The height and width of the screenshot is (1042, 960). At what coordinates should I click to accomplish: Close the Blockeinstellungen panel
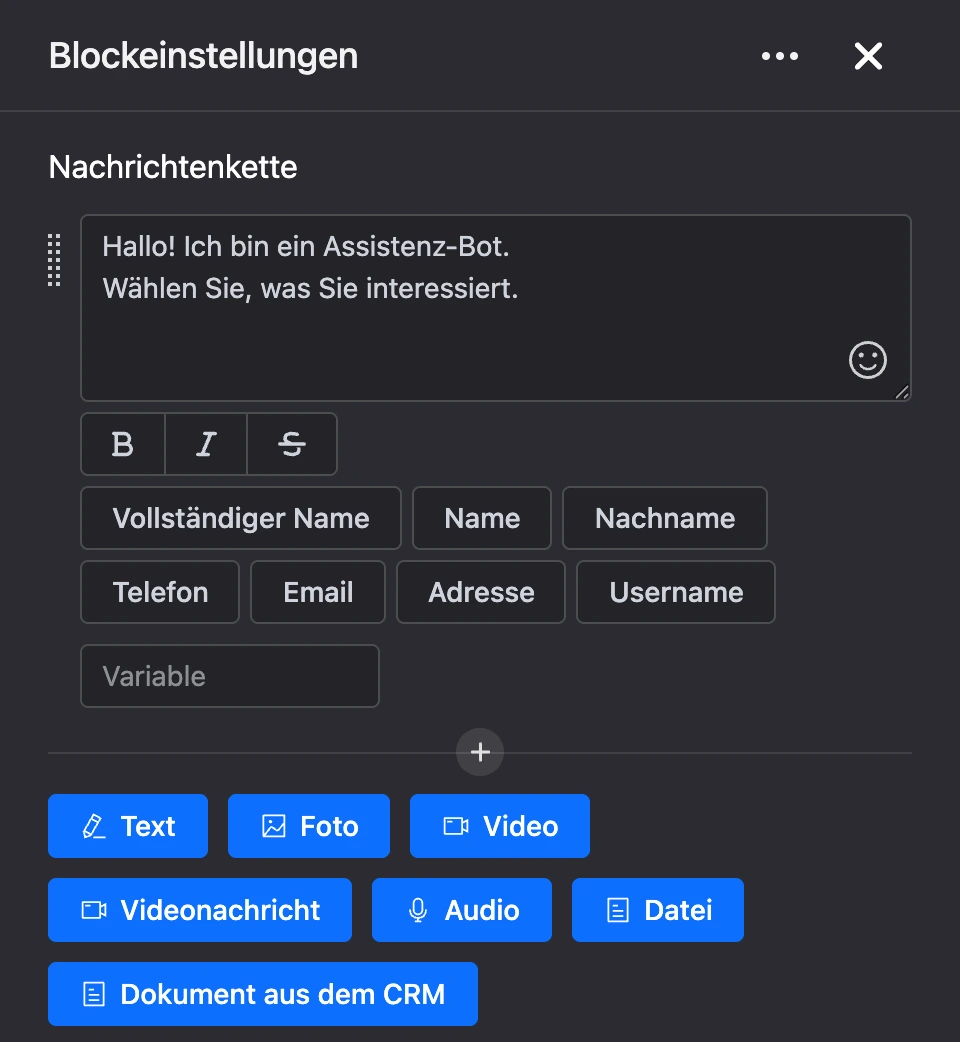pyautogui.click(x=868, y=56)
